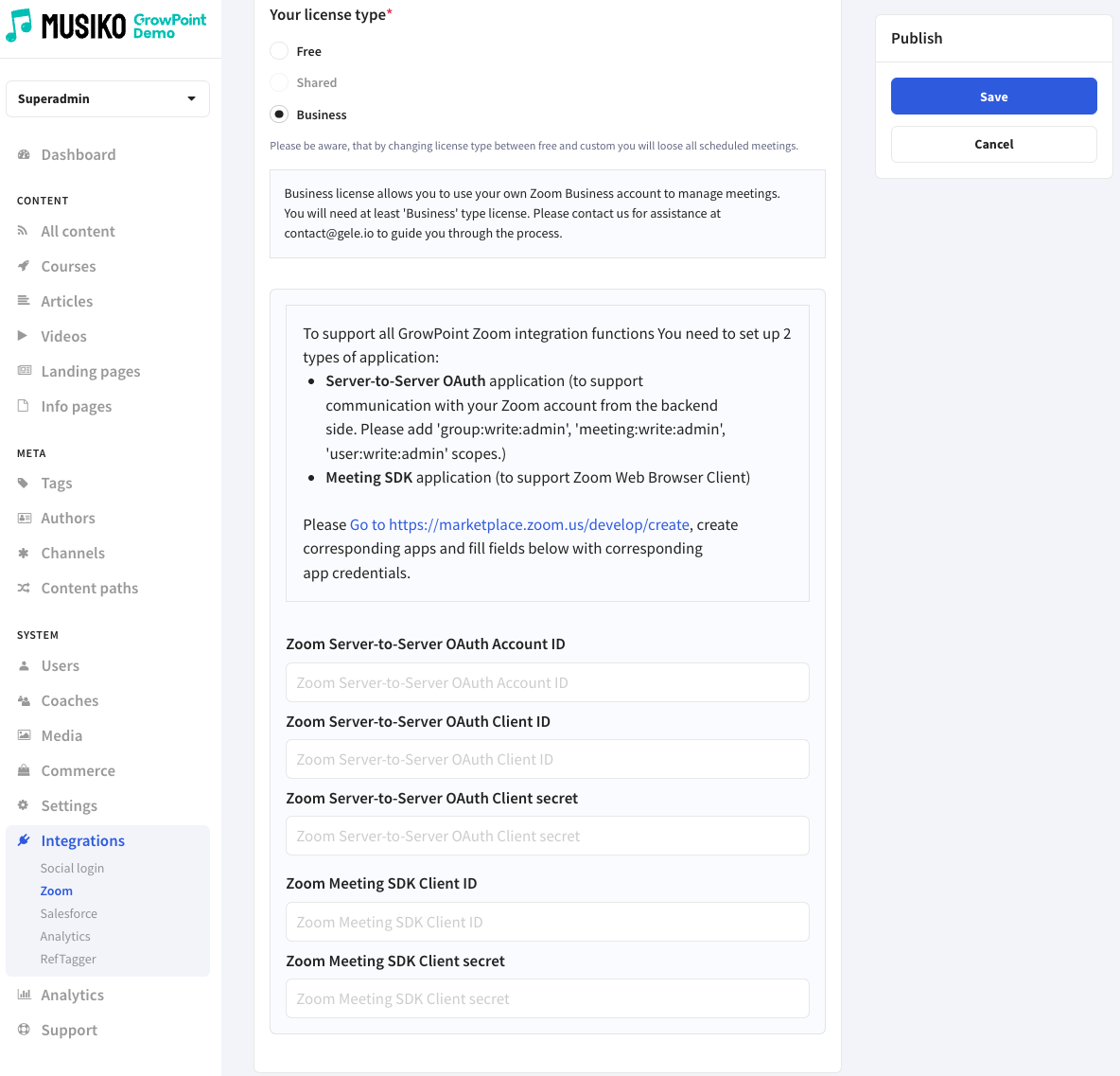Click the Content paths shuffle icon
This screenshot has height=1076, width=1120.
click(x=24, y=589)
